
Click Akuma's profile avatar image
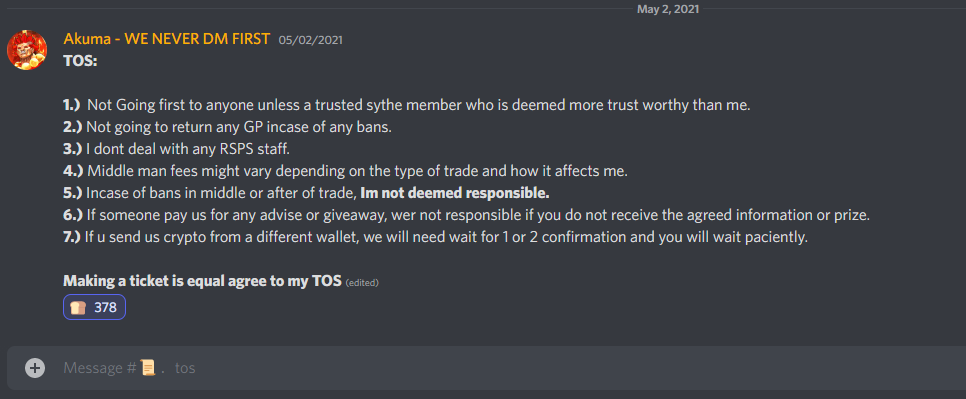click(26, 50)
